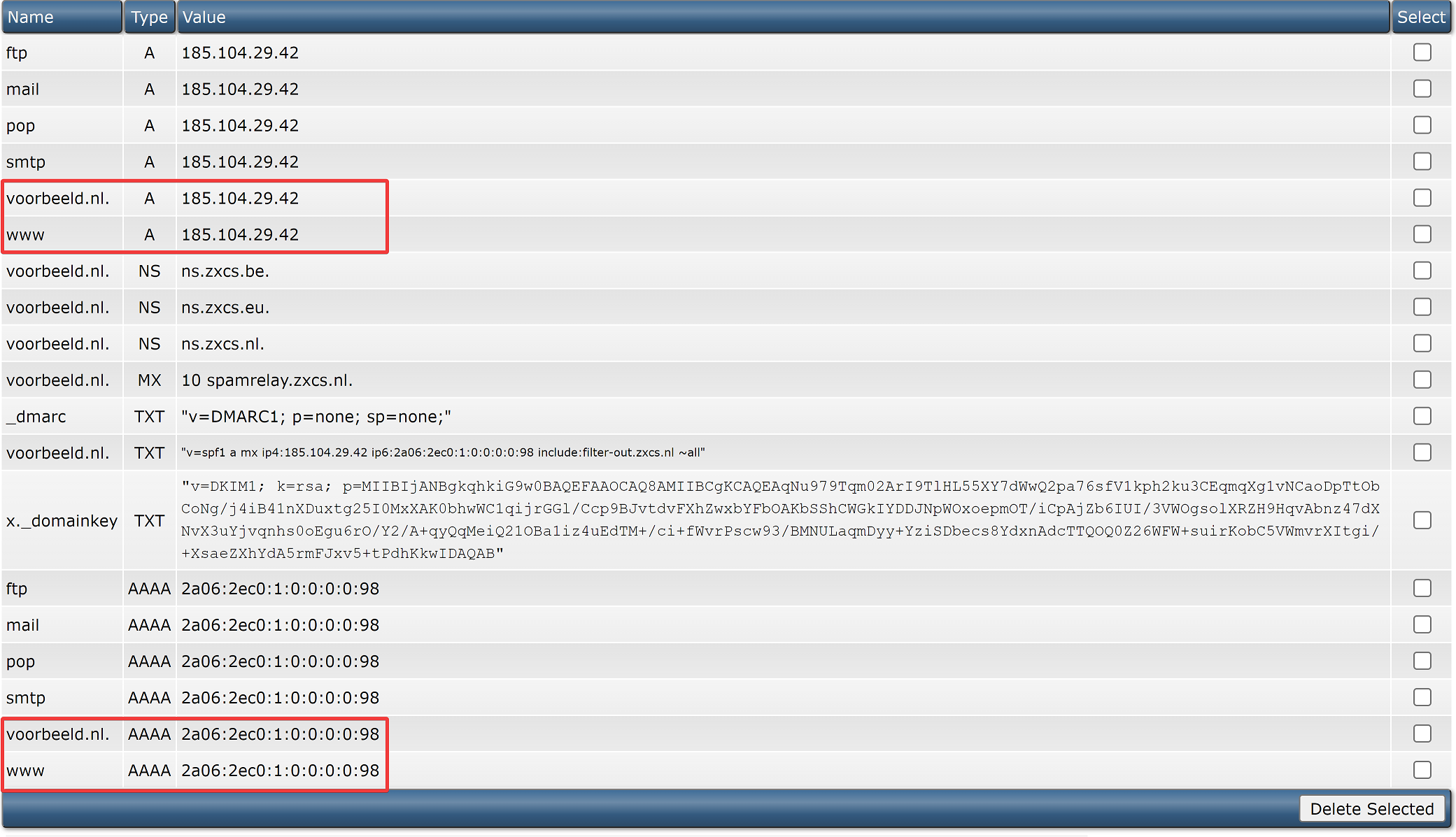Click the Delete Selected button
Image resolution: width=1456 pixels, height=837 pixels.
tap(1371, 809)
